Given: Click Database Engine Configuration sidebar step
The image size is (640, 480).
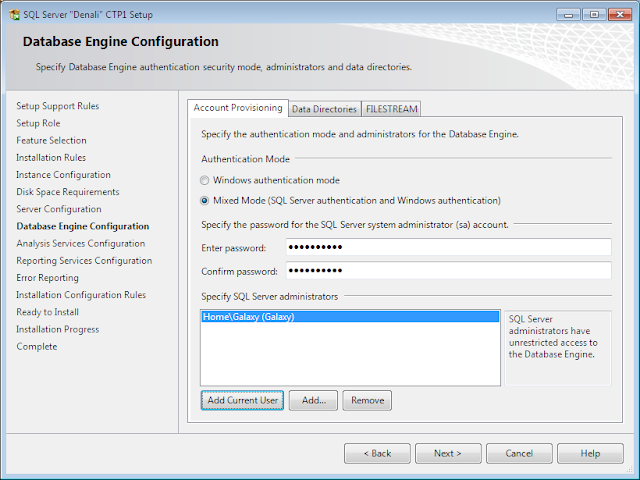Looking at the screenshot, I should point(83,226).
